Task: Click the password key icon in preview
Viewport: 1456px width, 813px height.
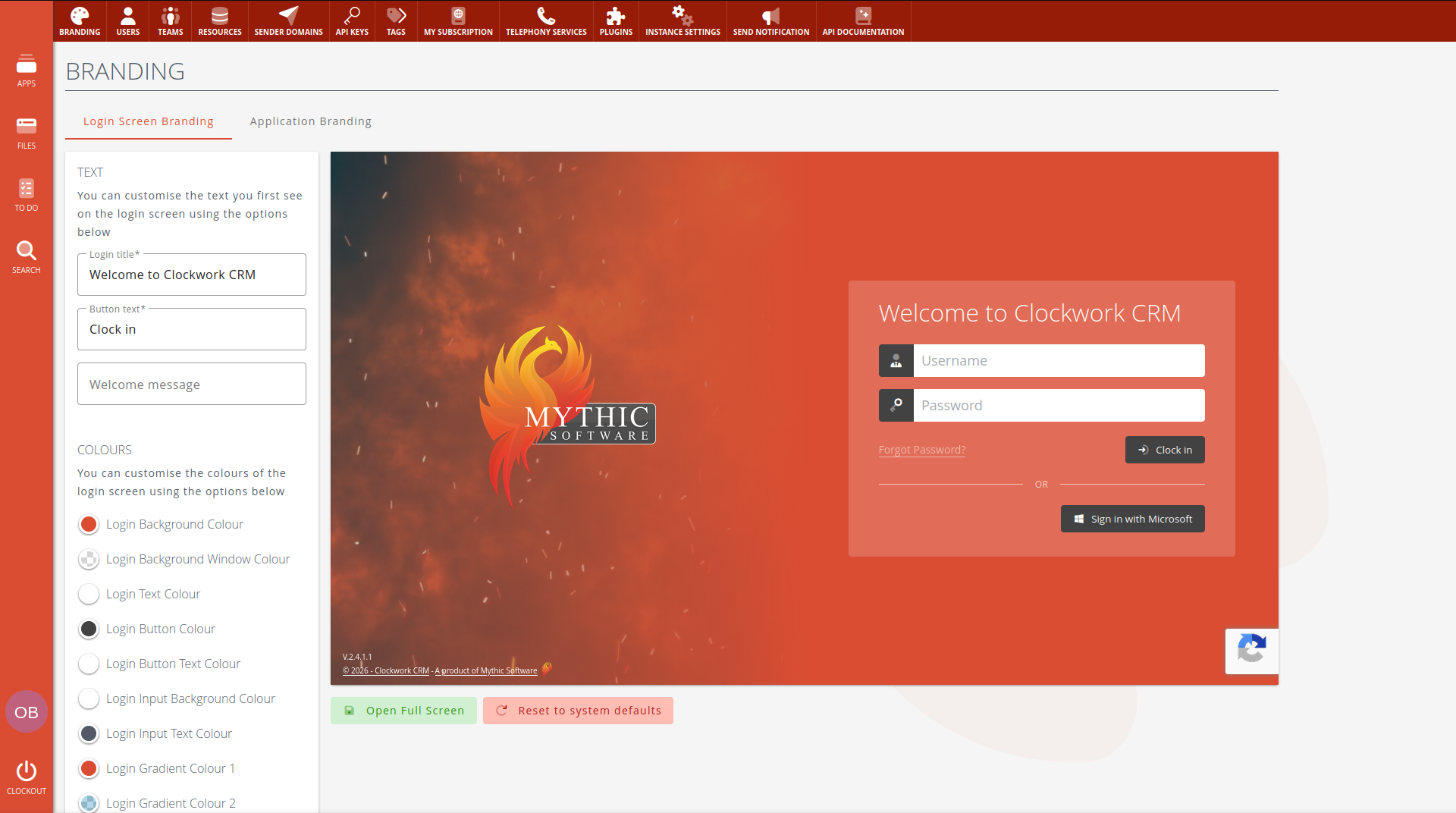Action: [x=896, y=406]
